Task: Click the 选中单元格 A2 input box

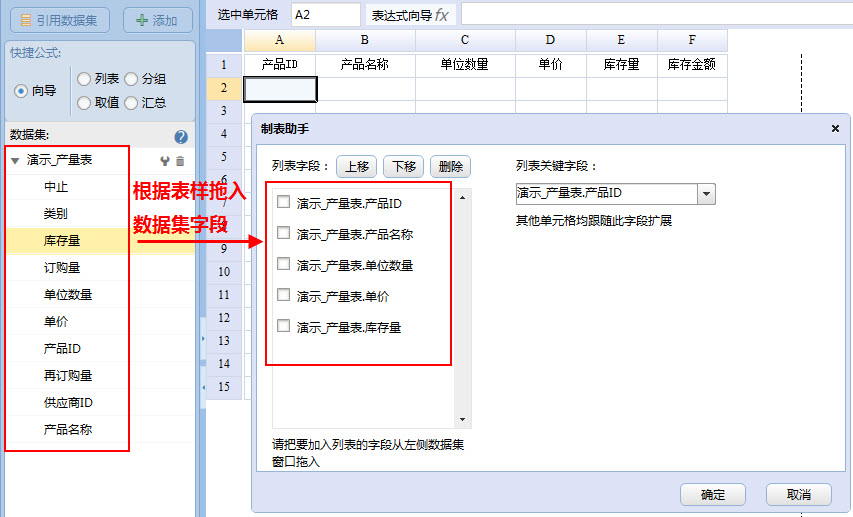Action: click(325, 15)
